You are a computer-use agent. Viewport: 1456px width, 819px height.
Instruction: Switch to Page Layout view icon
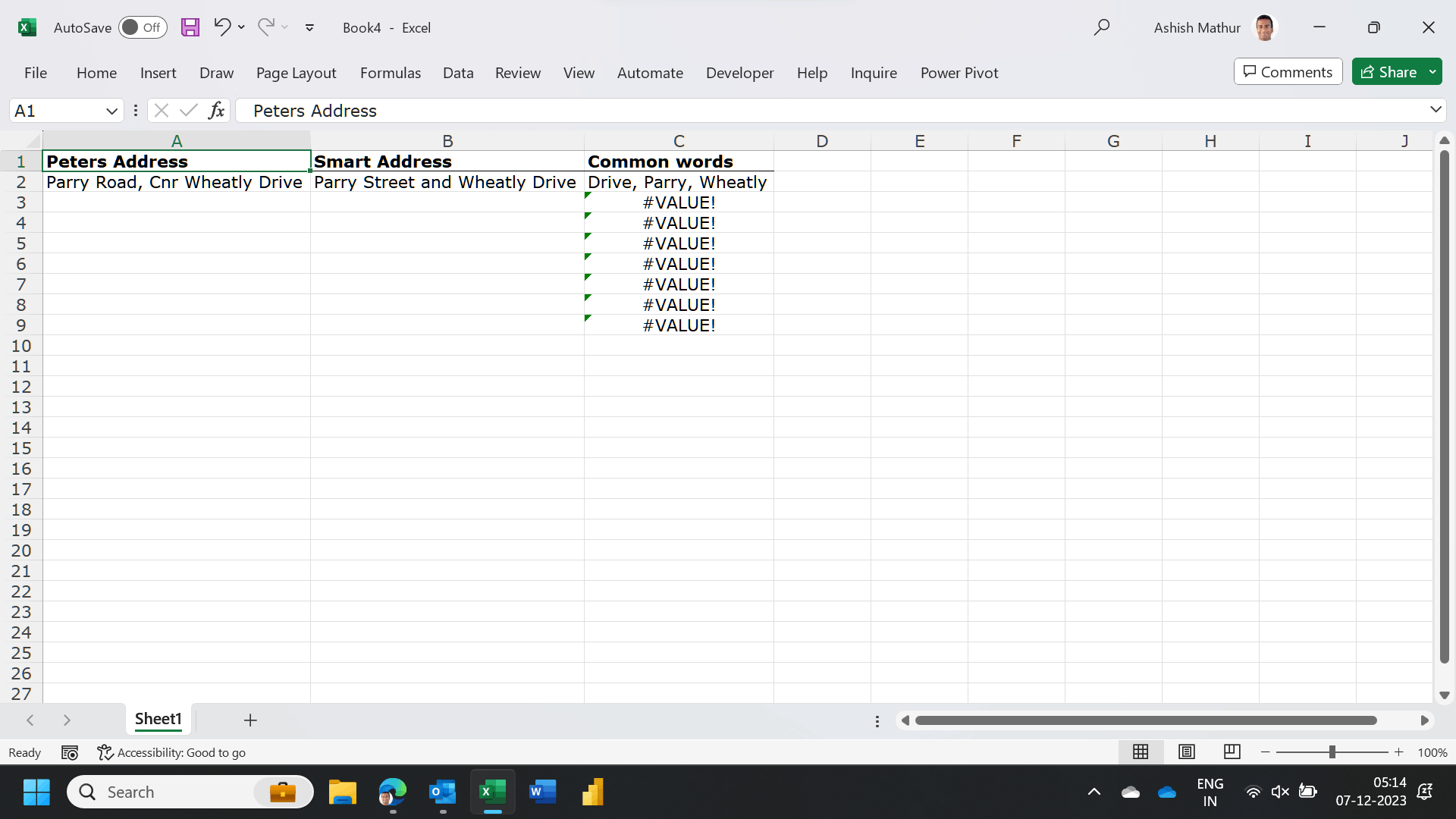click(1187, 752)
